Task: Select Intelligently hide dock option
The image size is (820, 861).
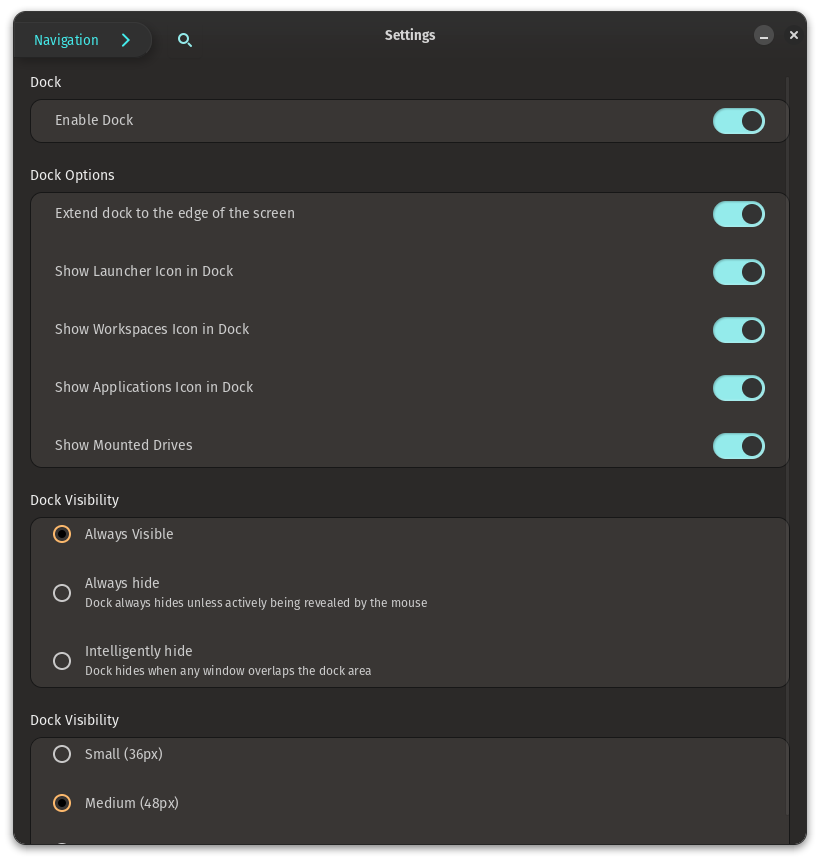Action: tap(62, 661)
